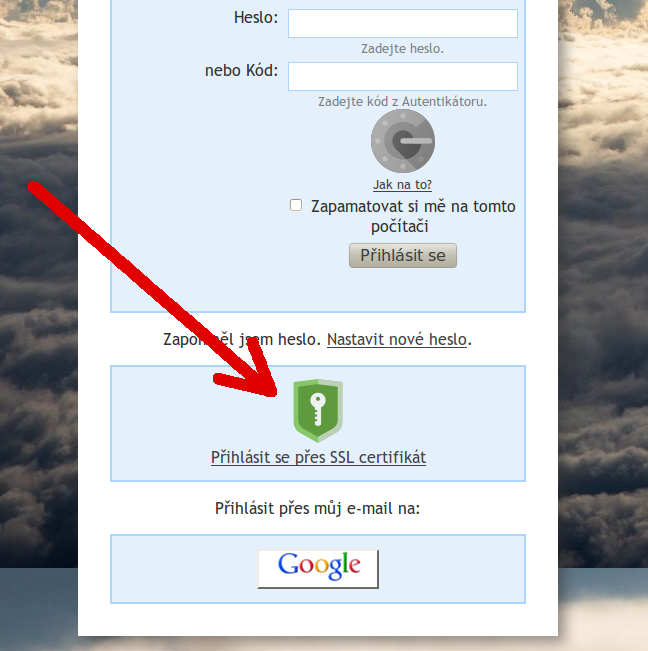Enable Zapamatovat si mě checkbox
This screenshot has width=648, height=651.
click(296, 205)
